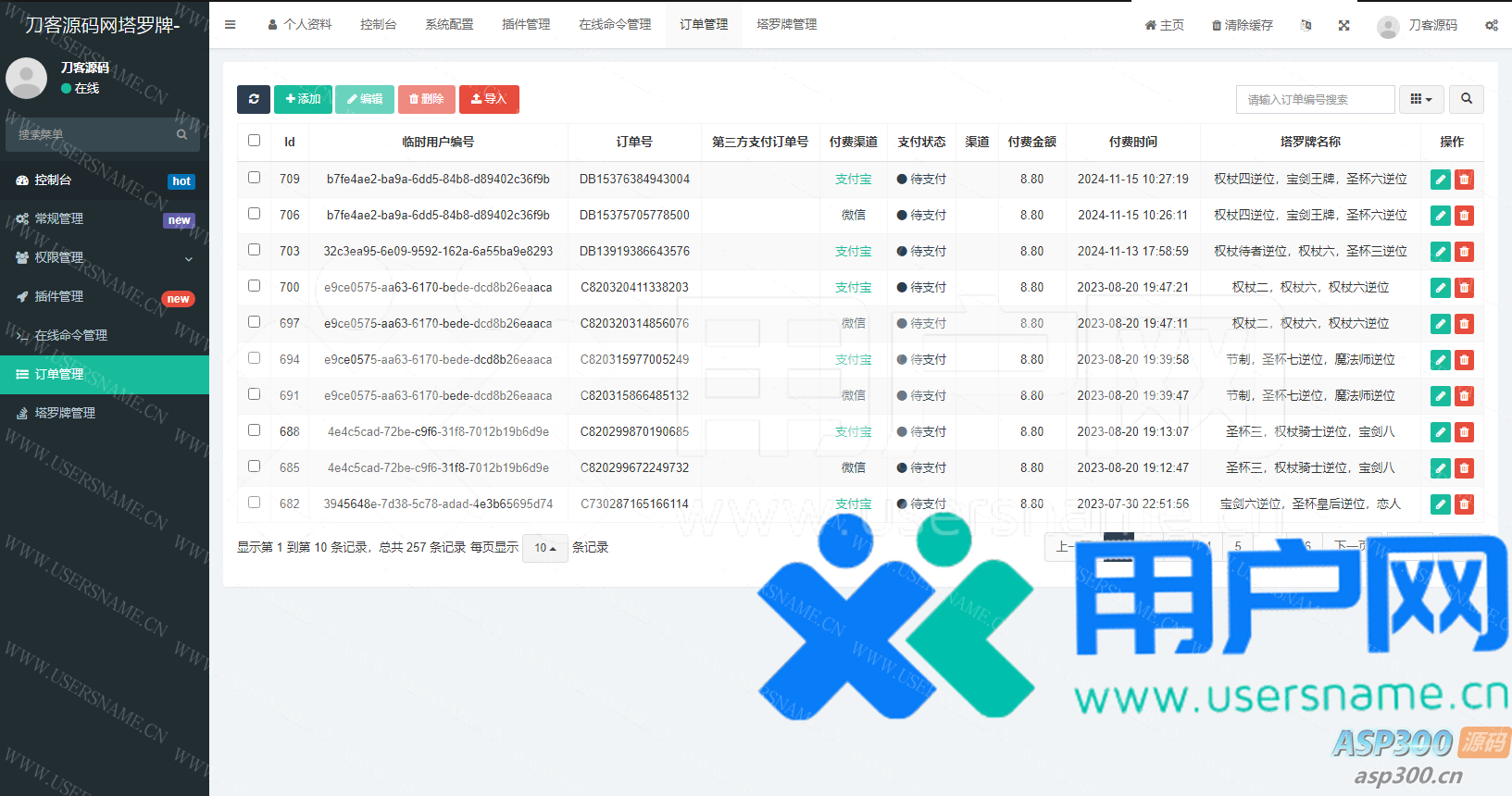The image size is (1512, 796).
Task: Select the checkbox for row 703
Action: pyautogui.click(x=254, y=250)
